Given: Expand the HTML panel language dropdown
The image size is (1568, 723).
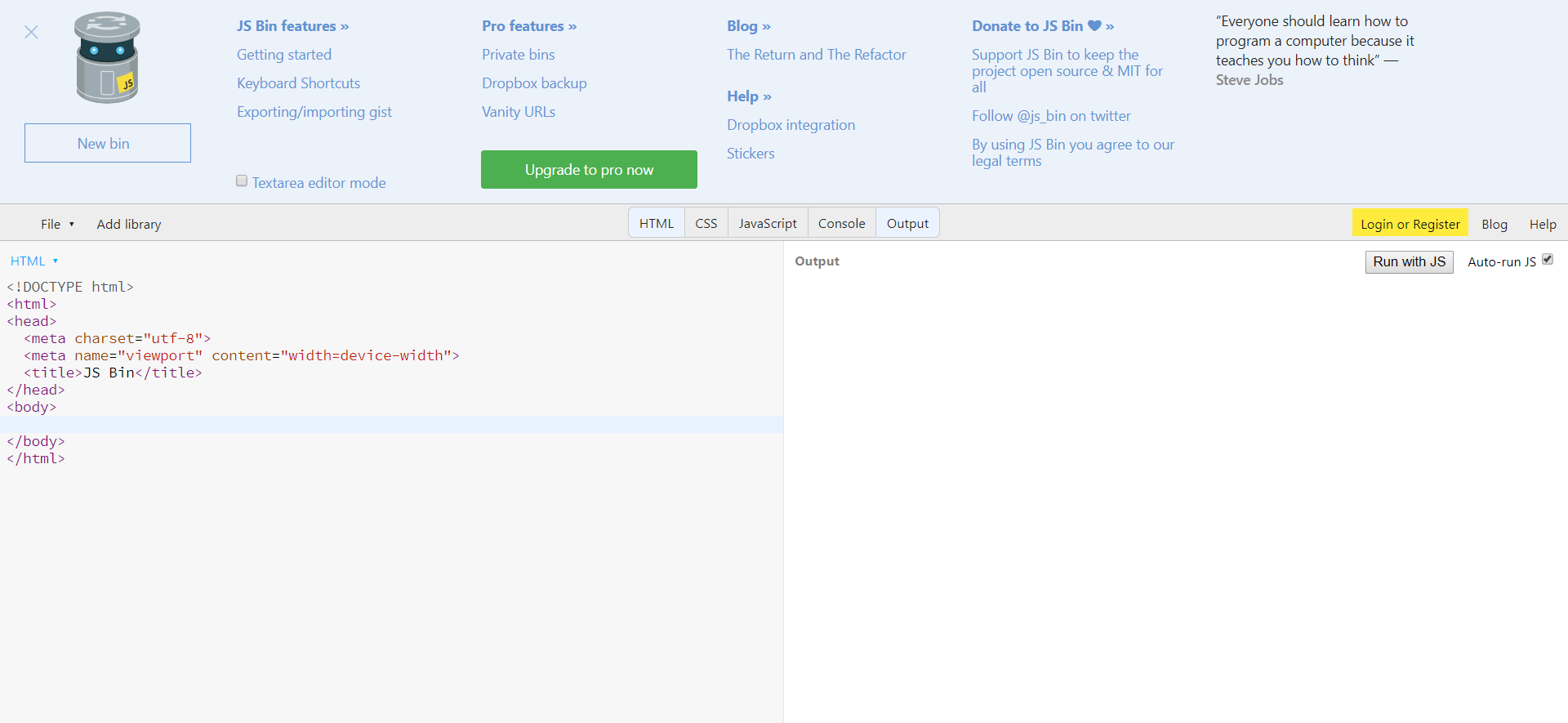Looking at the screenshot, I should [34, 261].
